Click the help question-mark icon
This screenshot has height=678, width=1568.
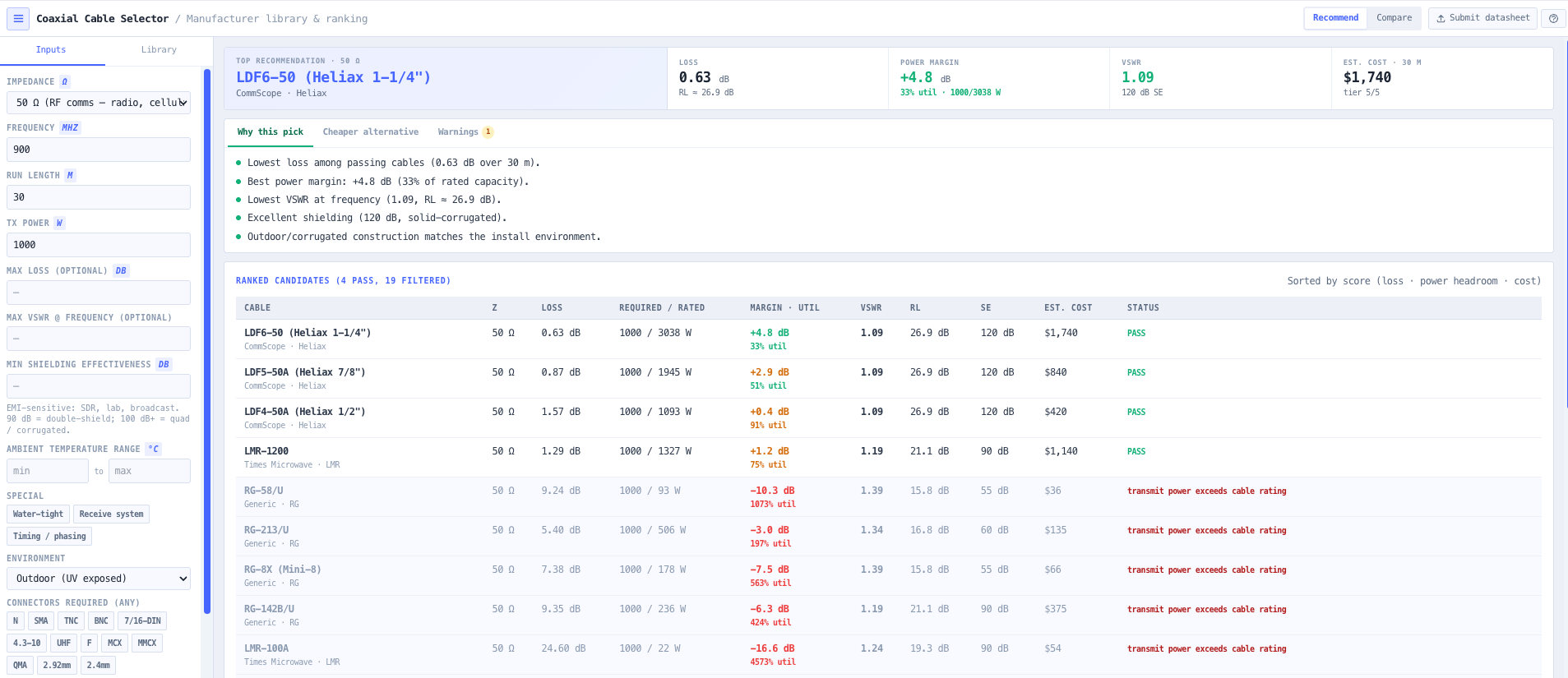tap(1553, 18)
